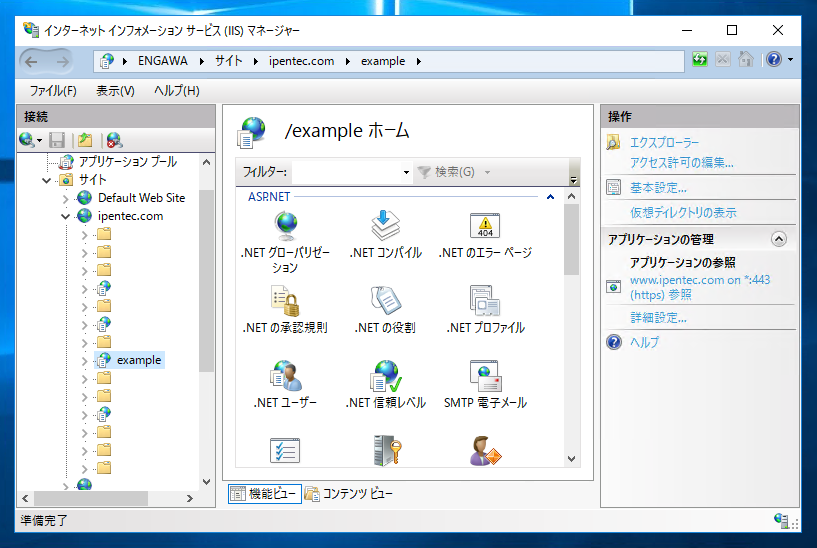The image size is (817, 548).
Task: Click the globe connect icon in 接続 toolbar
Action: (27, 140)
